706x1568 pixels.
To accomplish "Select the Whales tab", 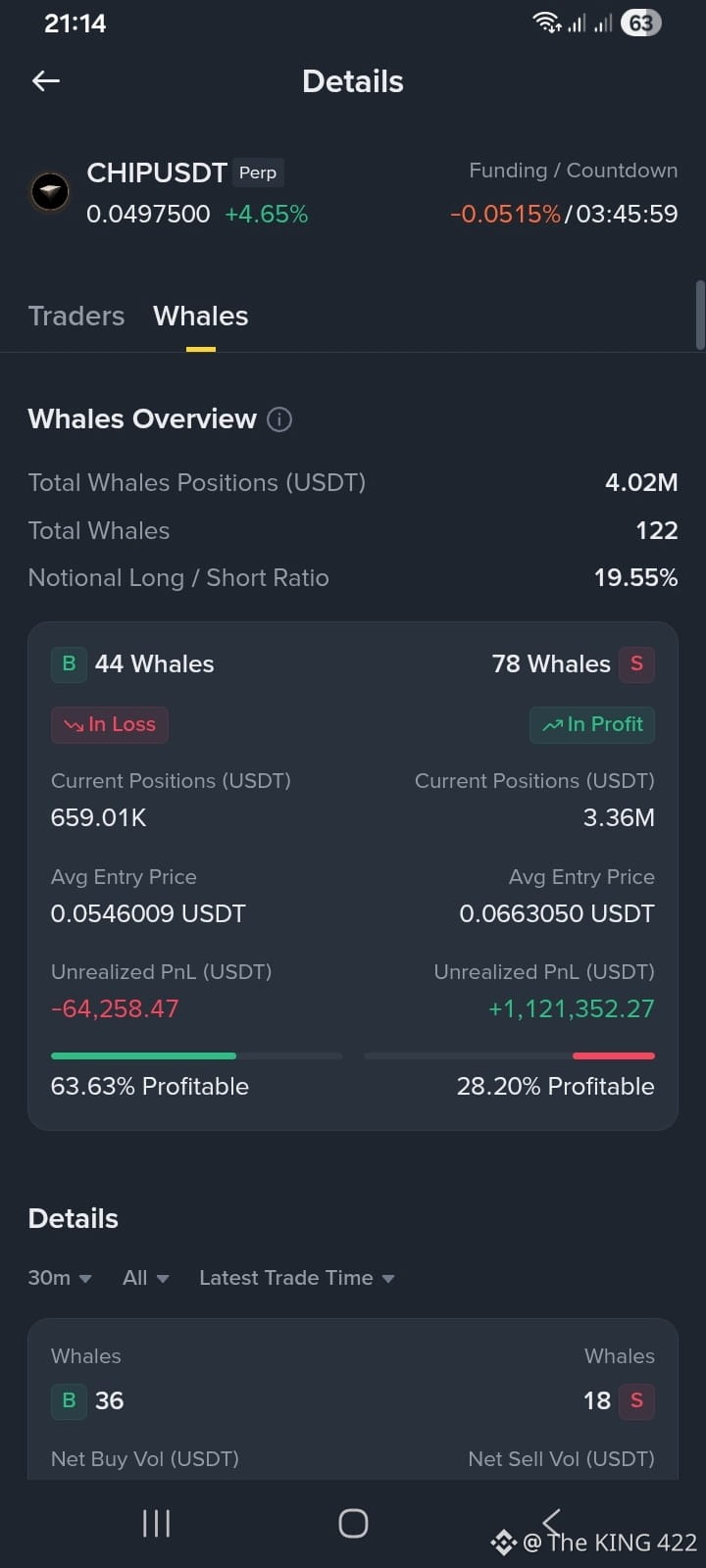I will pos(201,316).
